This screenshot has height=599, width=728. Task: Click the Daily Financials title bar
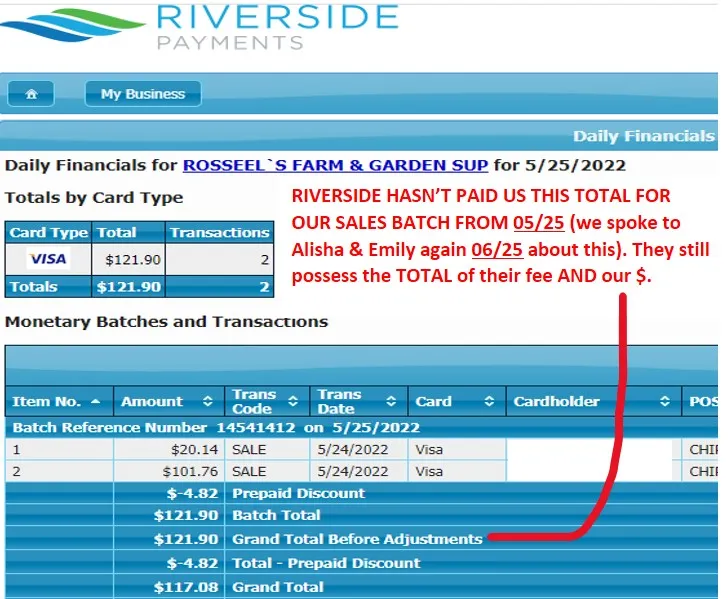click(359, 136)
